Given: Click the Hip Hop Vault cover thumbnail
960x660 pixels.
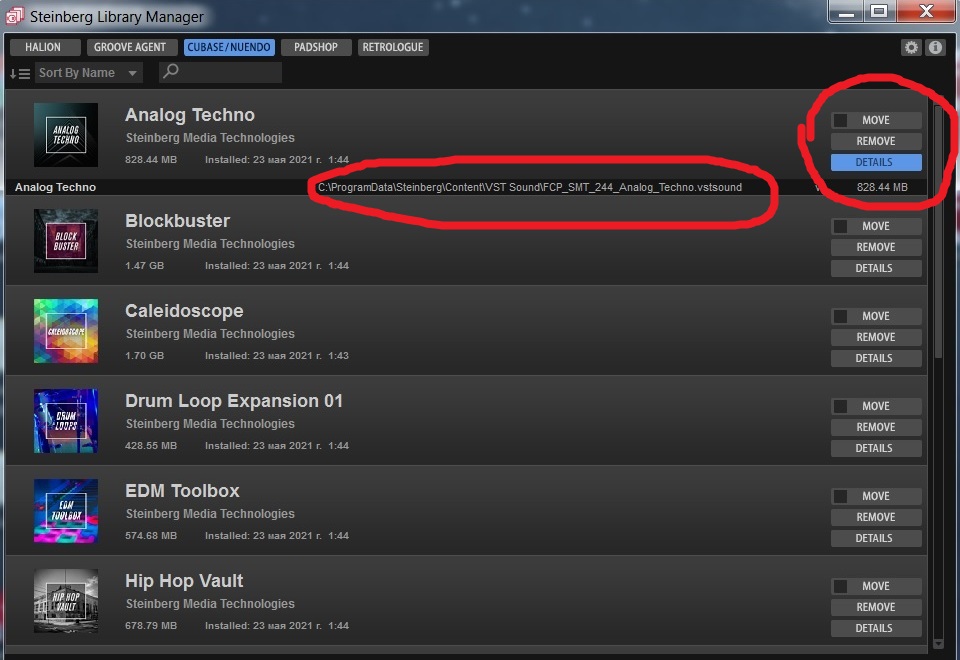Looking at the screenshot, I should tap(66, 601).
